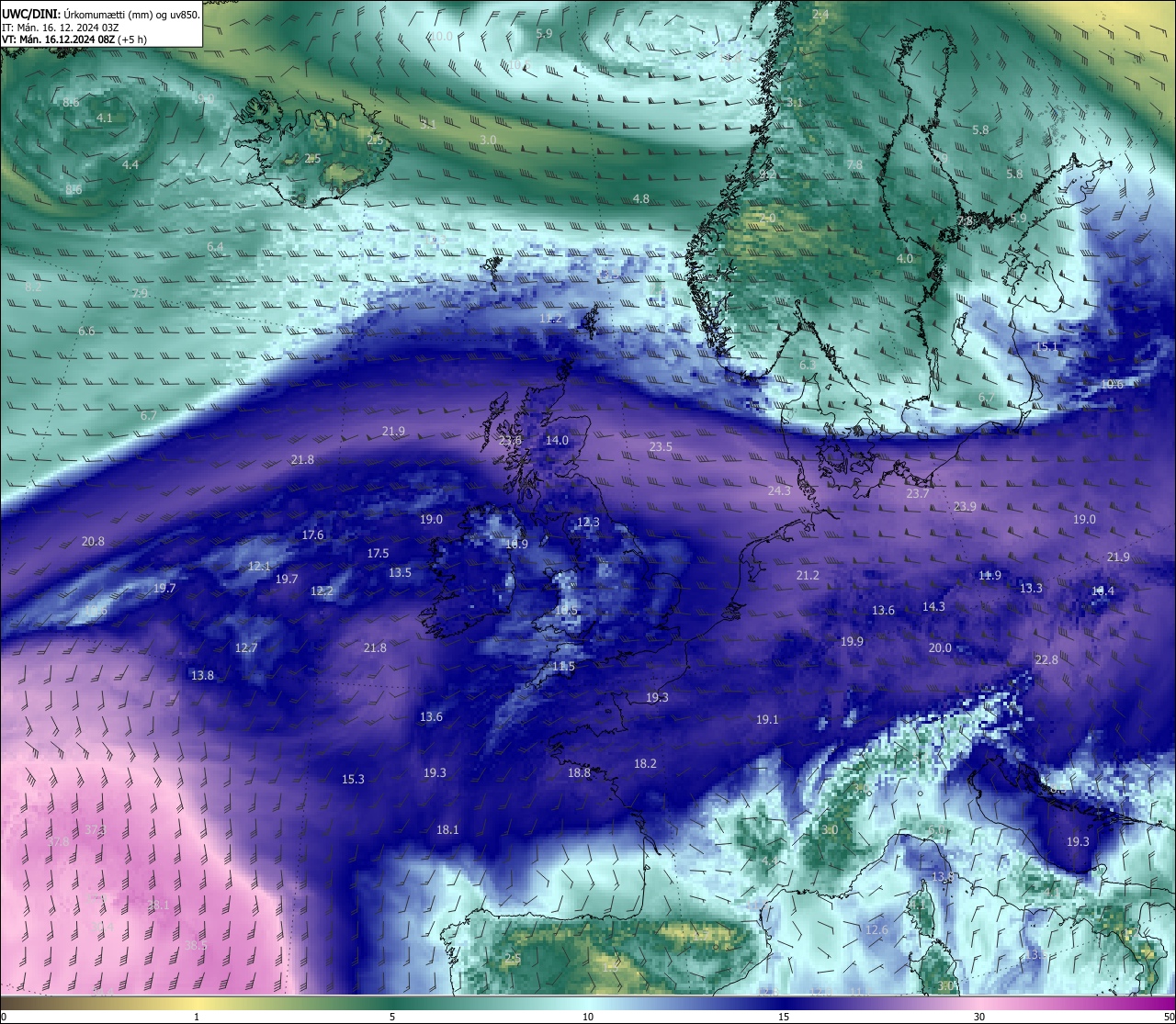The height and width of the screenshot is (1024, 1176).
Task: Click the 21.2 value over Germany
Action: [808, 575]
